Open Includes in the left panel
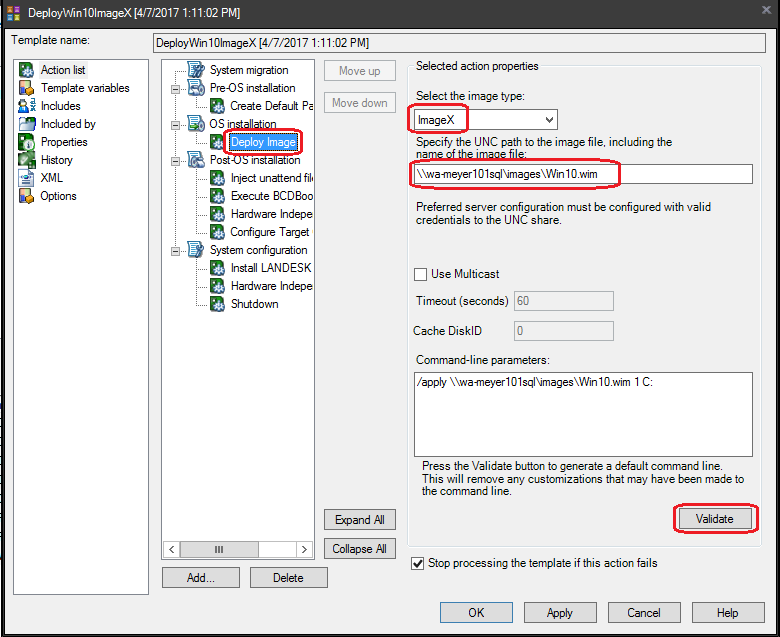 pyautogui.click(x=60, y=106)
